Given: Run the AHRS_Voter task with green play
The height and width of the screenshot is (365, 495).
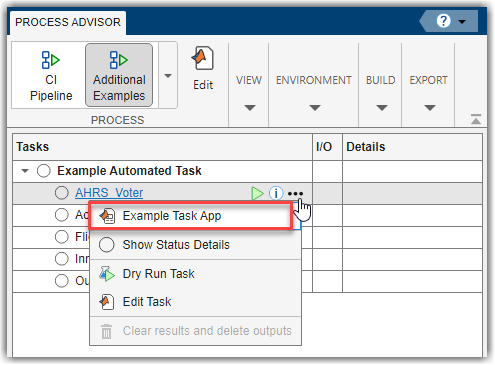Looking at the screenshot, I should (x=257, y=193).
